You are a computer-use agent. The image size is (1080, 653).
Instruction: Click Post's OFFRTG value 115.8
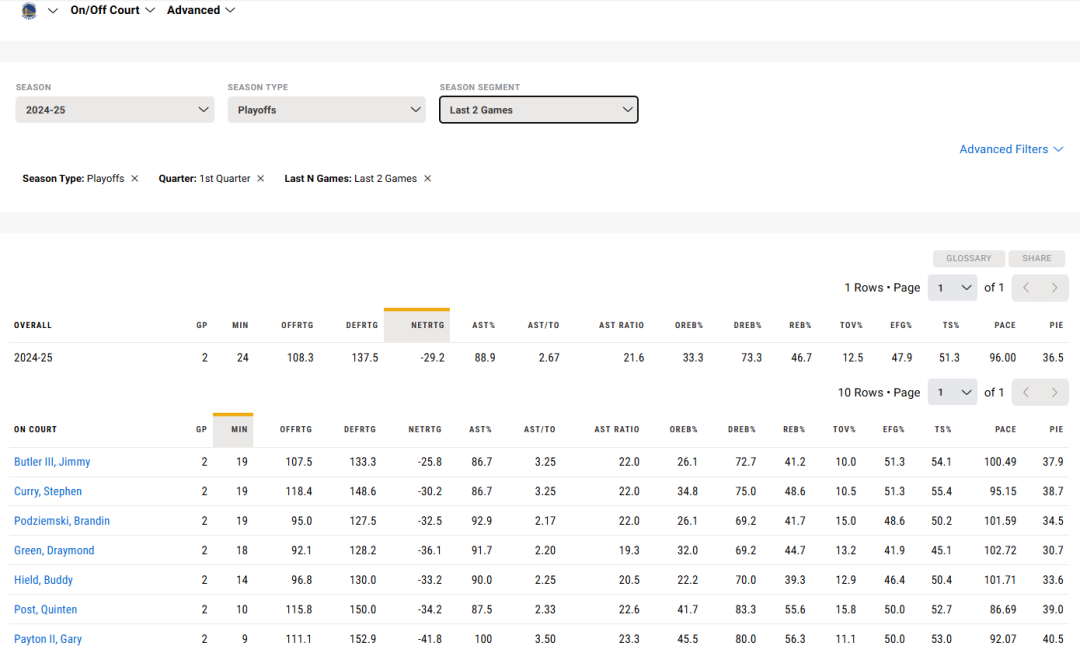pyautogui.click(x=299, y=610)
